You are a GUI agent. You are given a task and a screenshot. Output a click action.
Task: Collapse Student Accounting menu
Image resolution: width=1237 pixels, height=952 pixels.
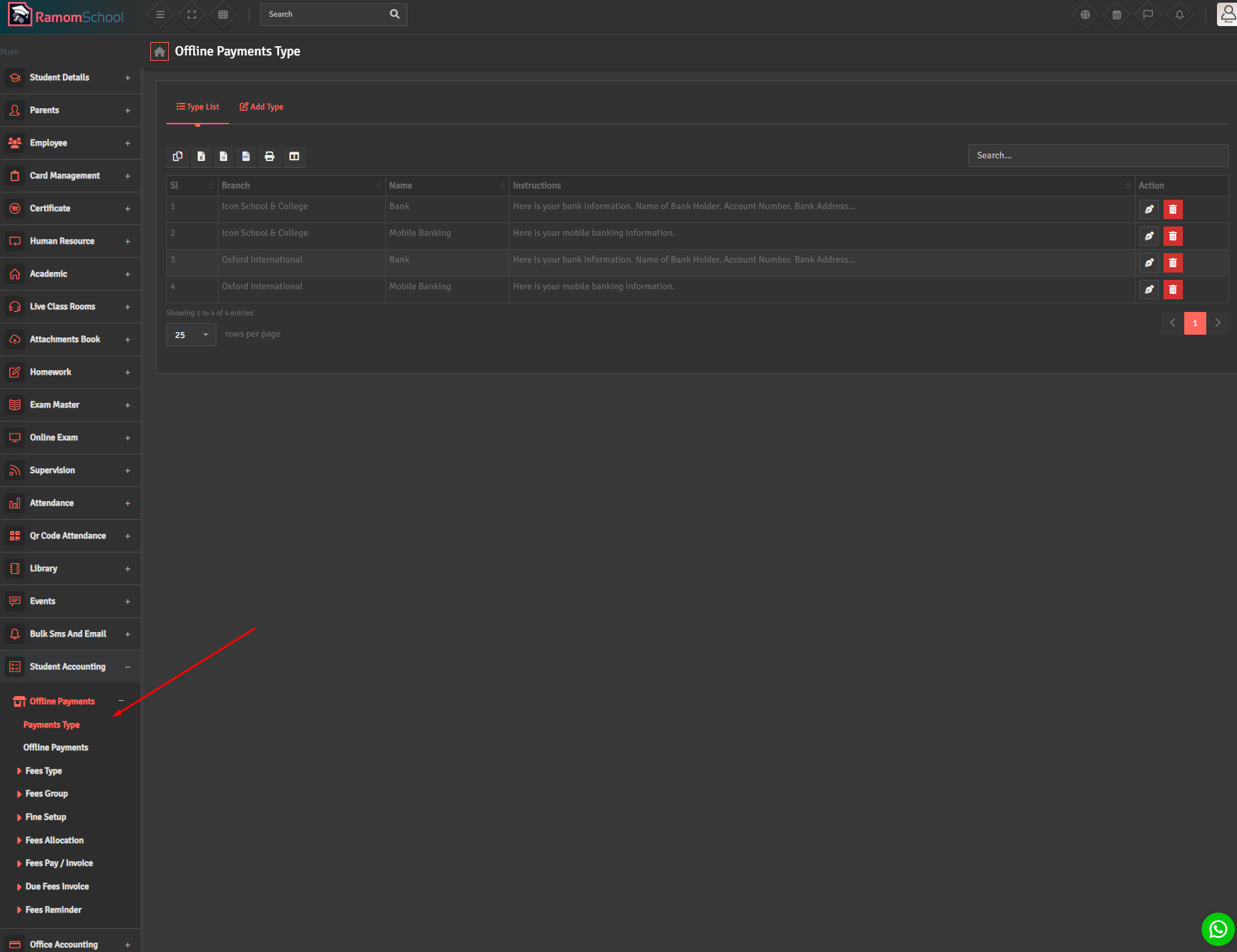[70, 667]
